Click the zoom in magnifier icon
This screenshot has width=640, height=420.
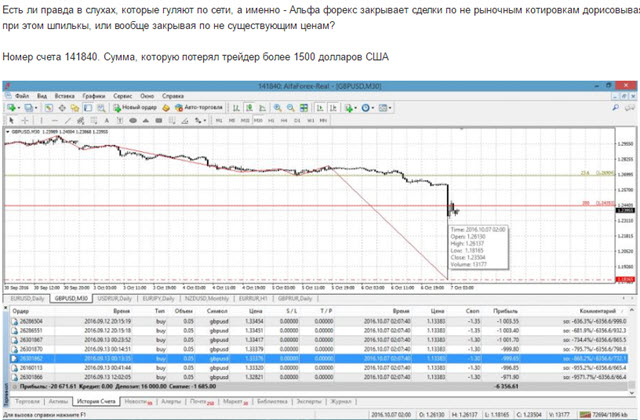click(x=278, y=108)
